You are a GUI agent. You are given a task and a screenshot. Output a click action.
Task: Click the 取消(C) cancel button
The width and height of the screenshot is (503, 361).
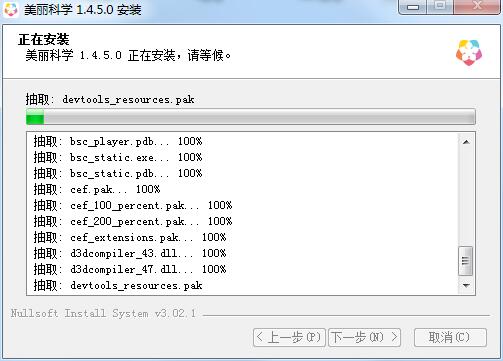point(450,337)
